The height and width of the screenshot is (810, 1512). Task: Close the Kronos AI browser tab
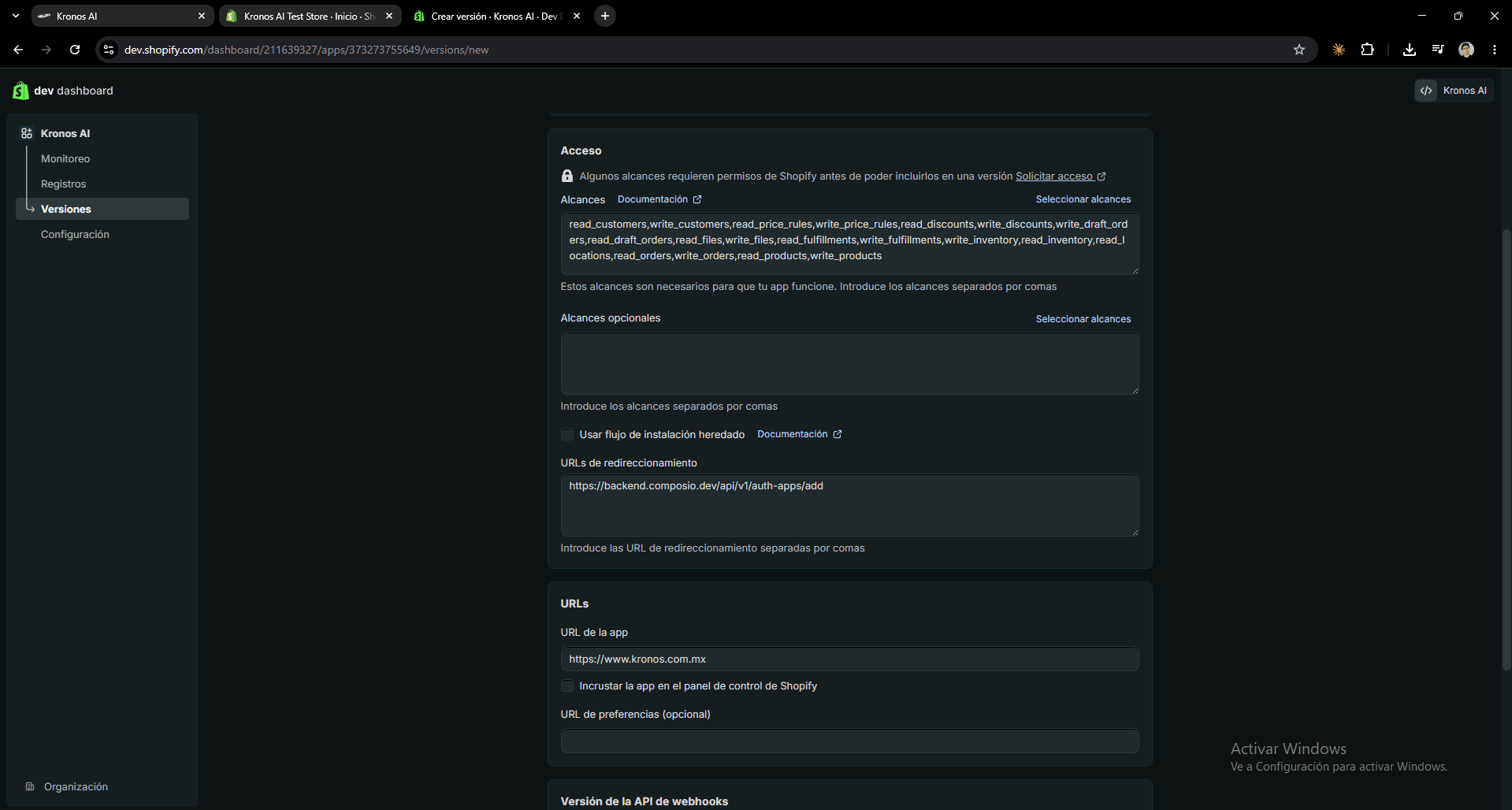(x=202, y=16)
